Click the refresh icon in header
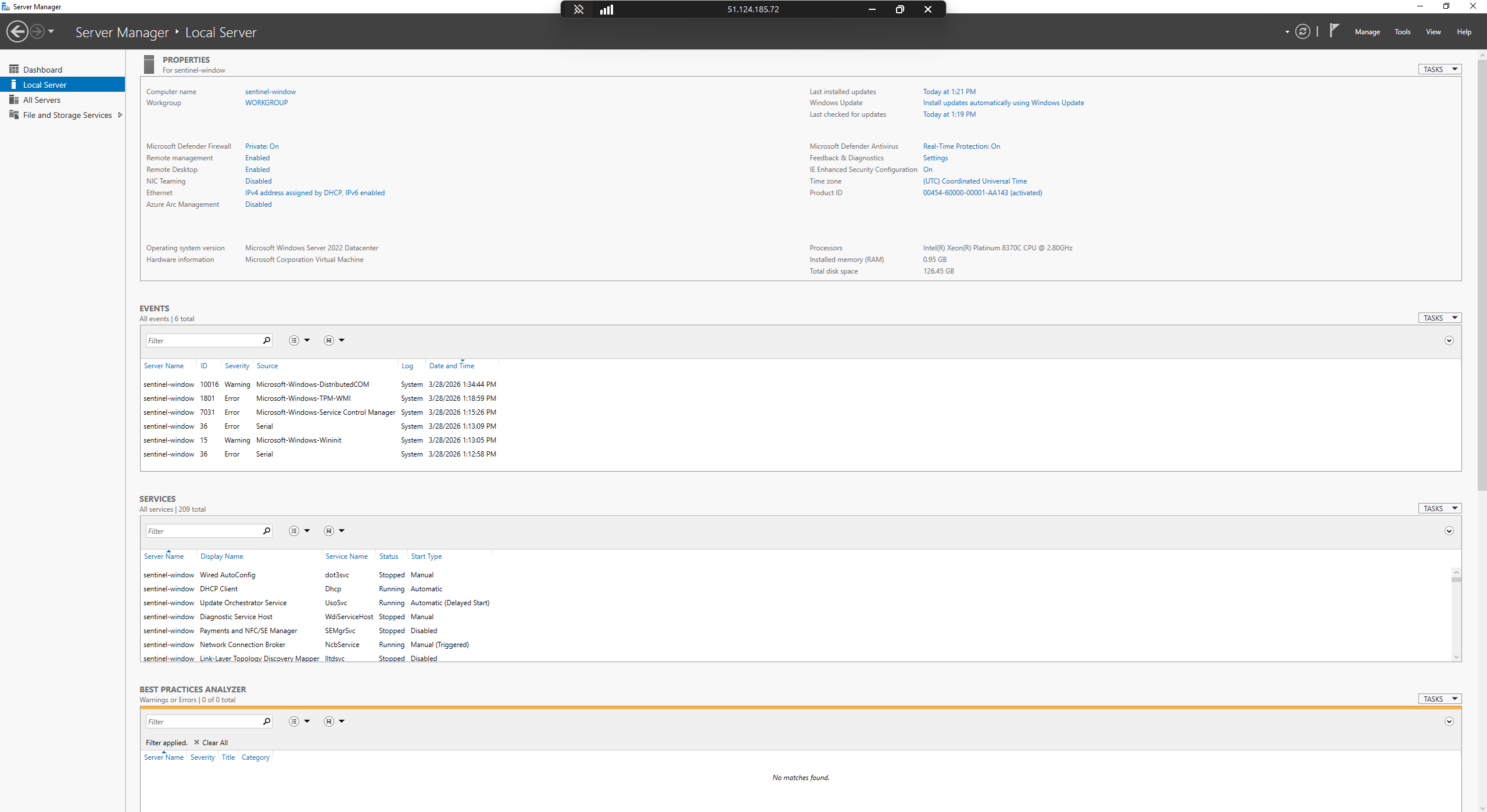The height and width of the screenshot is (812, 1487). pyautogui.click(x=1302, y=31)
